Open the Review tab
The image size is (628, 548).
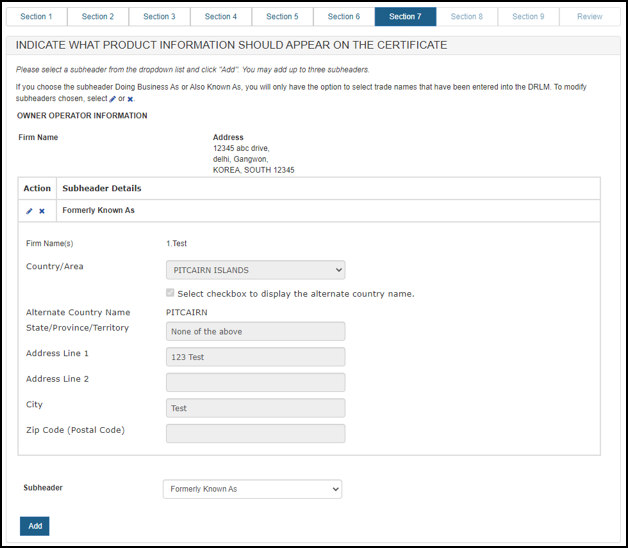pyautogui.click(x=590, y=17)
